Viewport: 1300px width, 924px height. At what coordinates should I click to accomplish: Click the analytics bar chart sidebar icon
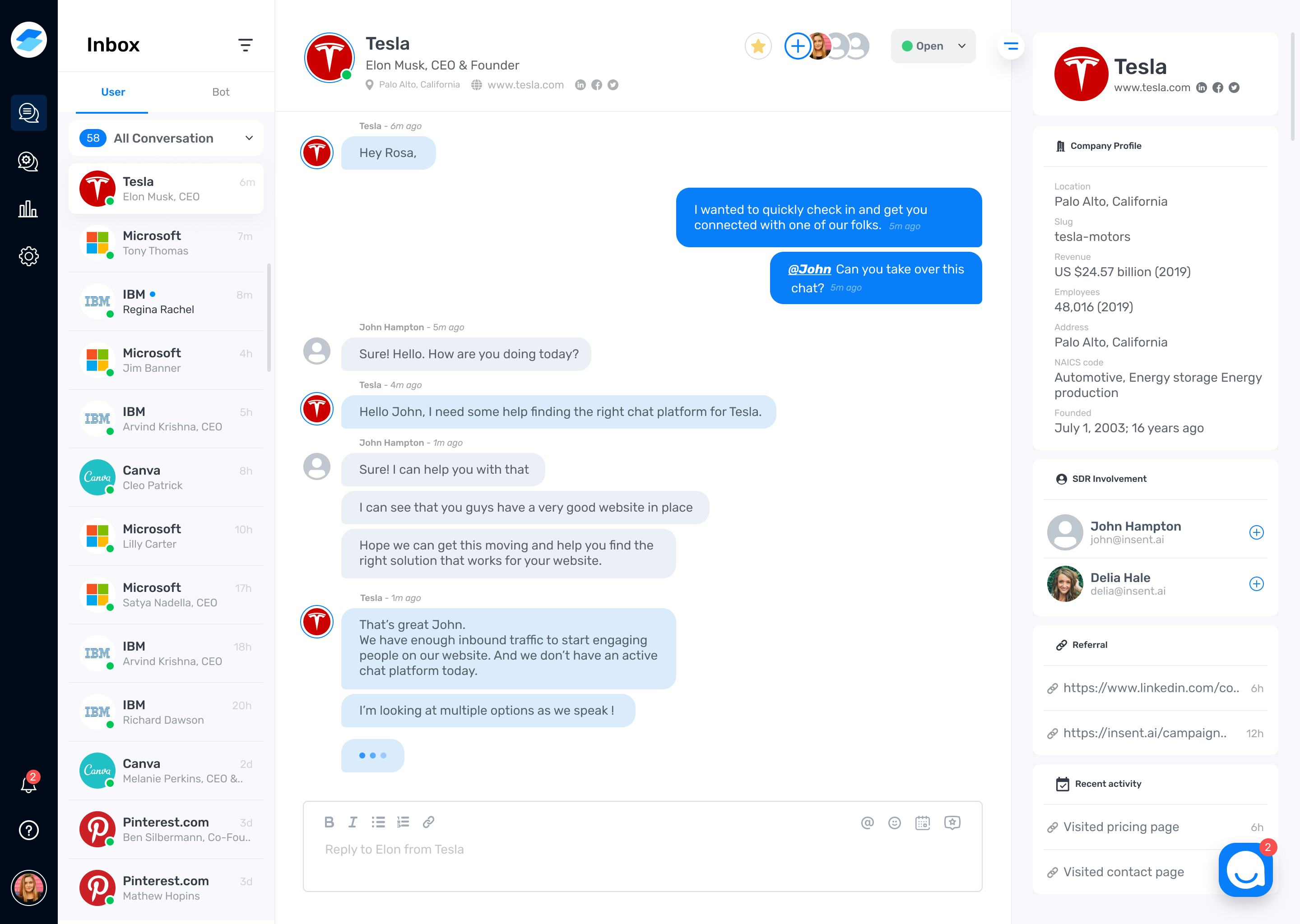[x=28, y=209]
